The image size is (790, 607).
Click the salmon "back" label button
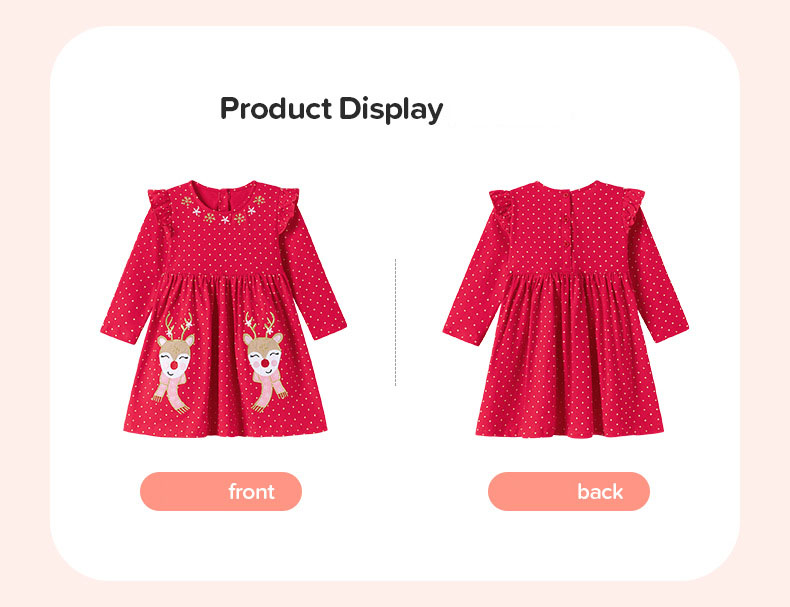pyautogui.click(x=569, y=491)
